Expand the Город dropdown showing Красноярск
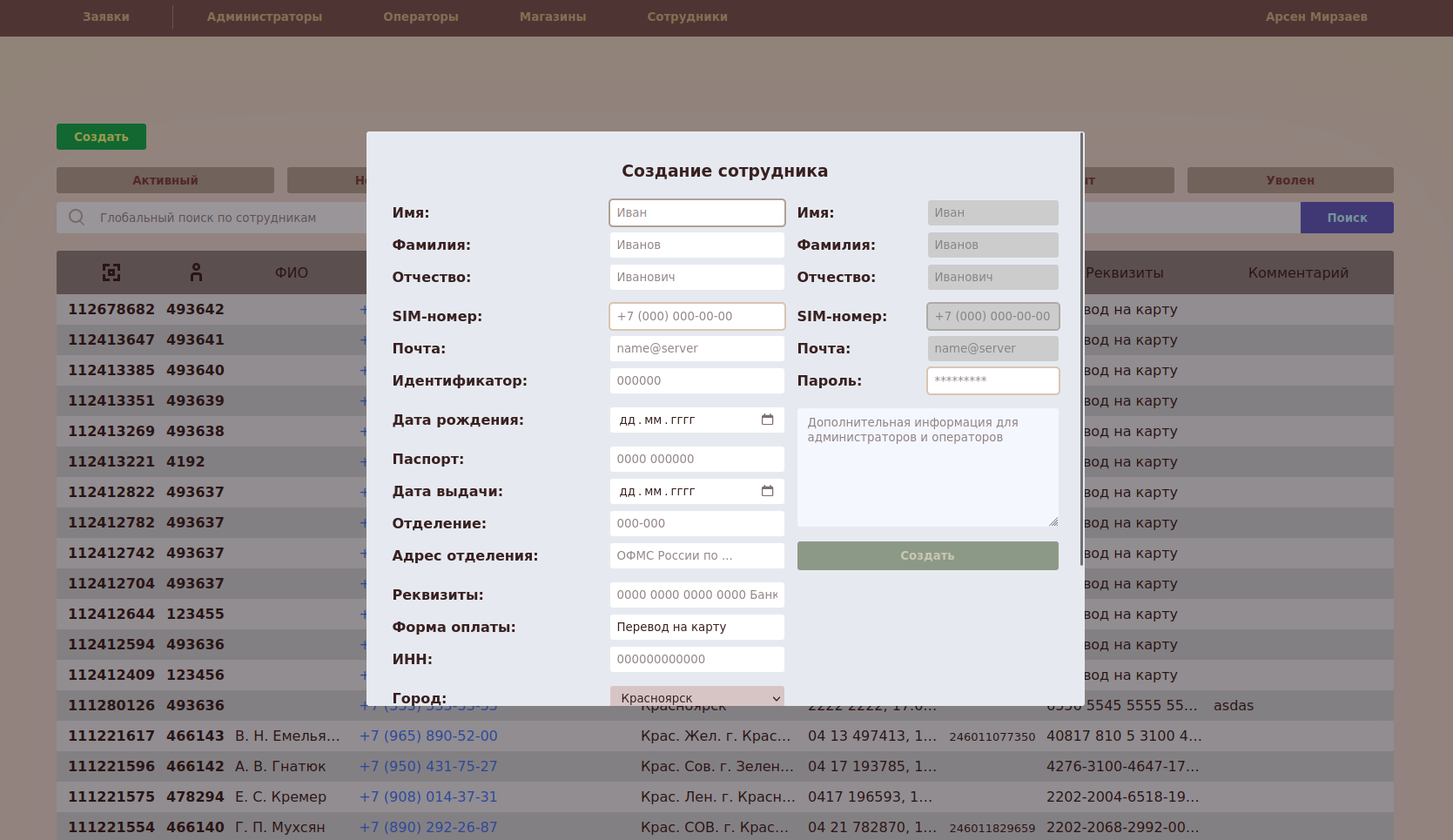 pyautogui.click(x=696, y=697)
